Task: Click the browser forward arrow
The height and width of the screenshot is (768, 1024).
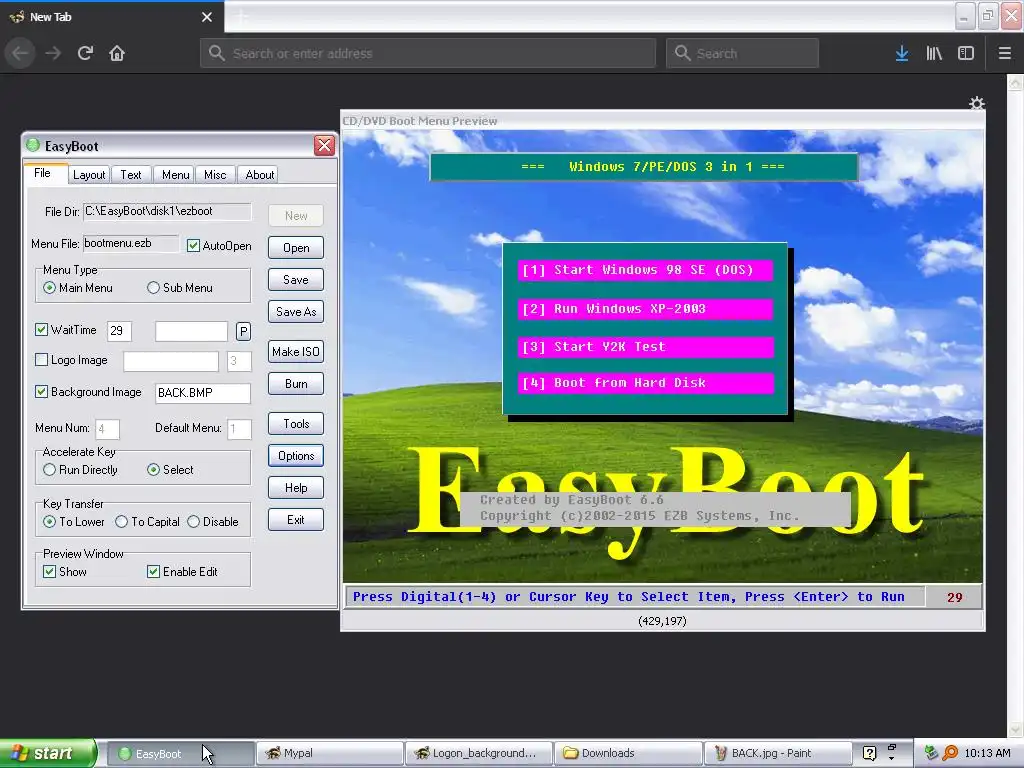Action: [53, 53]
